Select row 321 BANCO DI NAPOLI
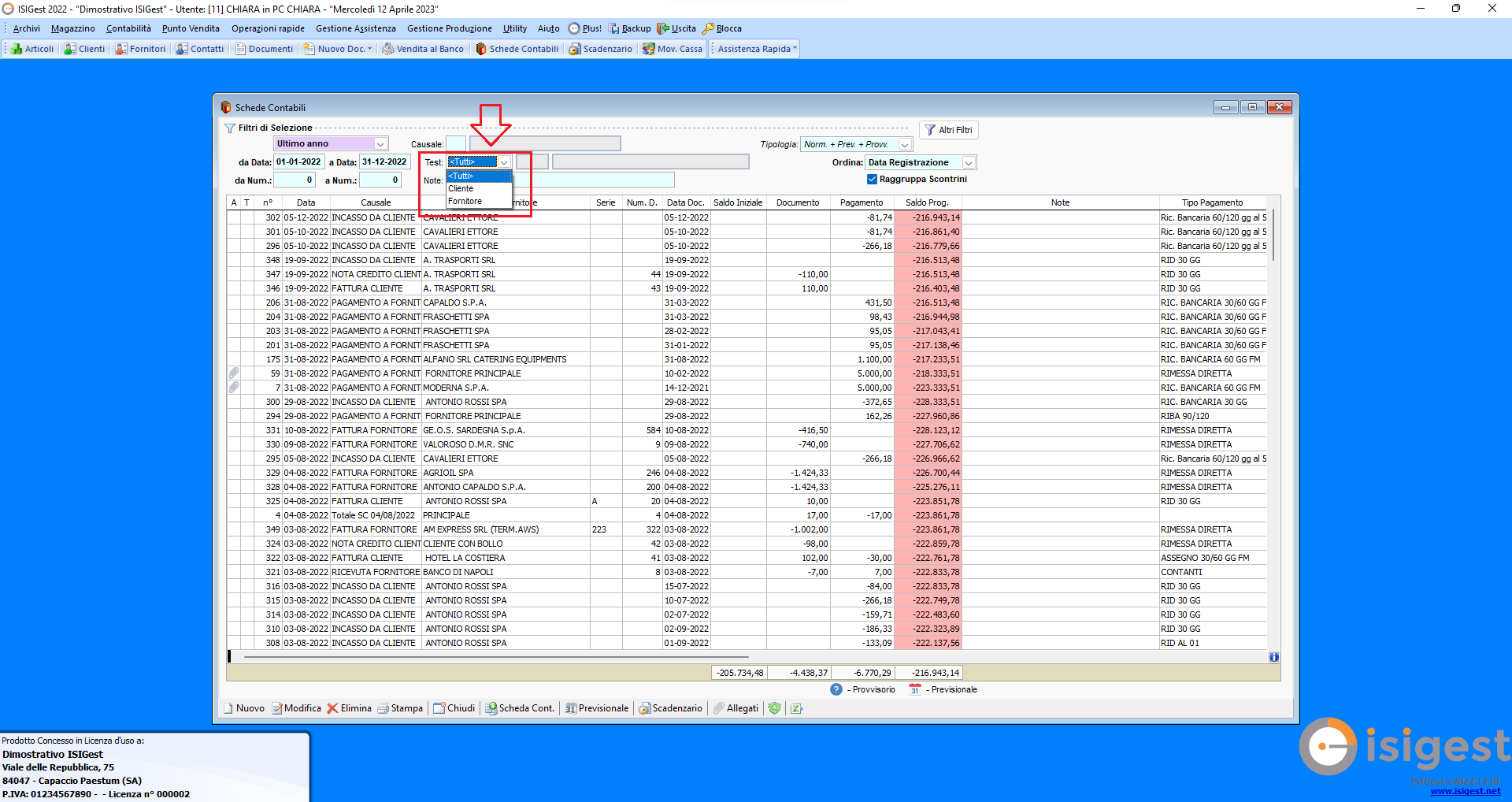Viewport: 1512px width, 802px height. 747,572
